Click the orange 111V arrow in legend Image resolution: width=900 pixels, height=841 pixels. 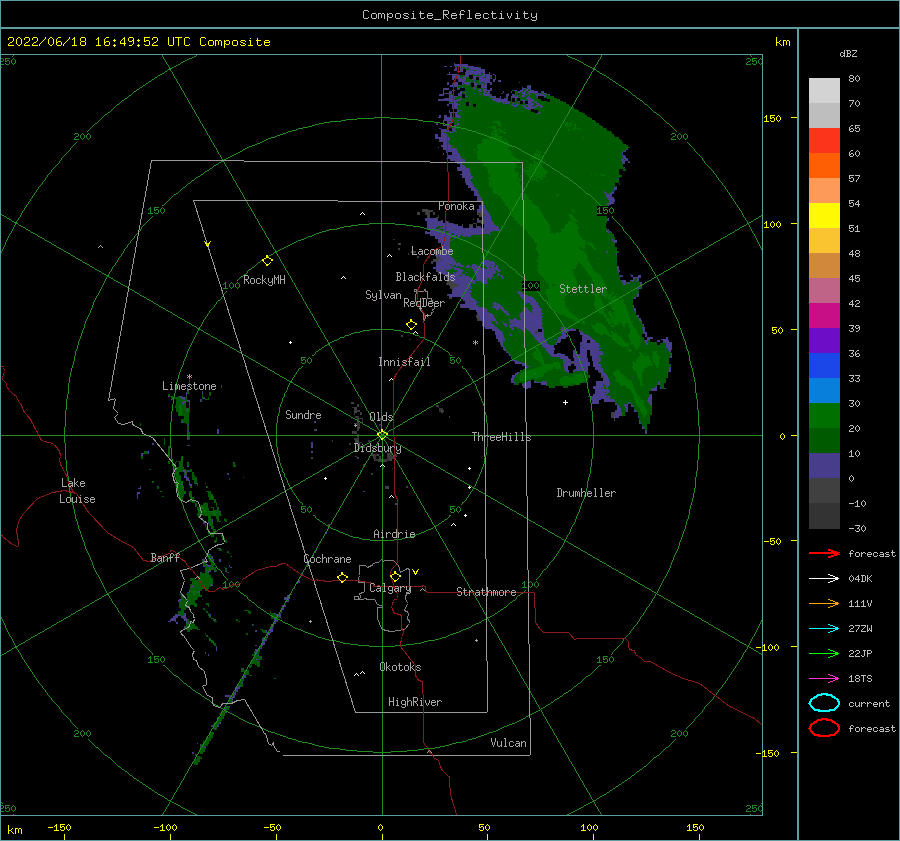pos(824,603)
